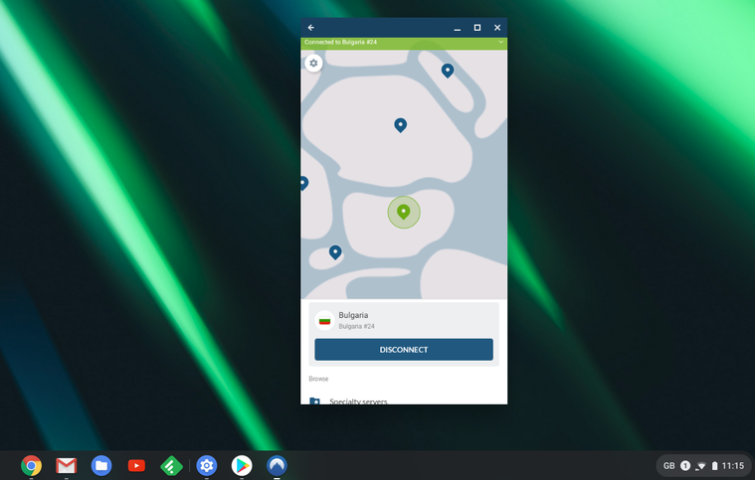Image resolution: width=755 pixels, height=480 pixels.
Task: Select the half-hidden pin beside the window border
Action: pyautogui.click(x=303, y=183)
